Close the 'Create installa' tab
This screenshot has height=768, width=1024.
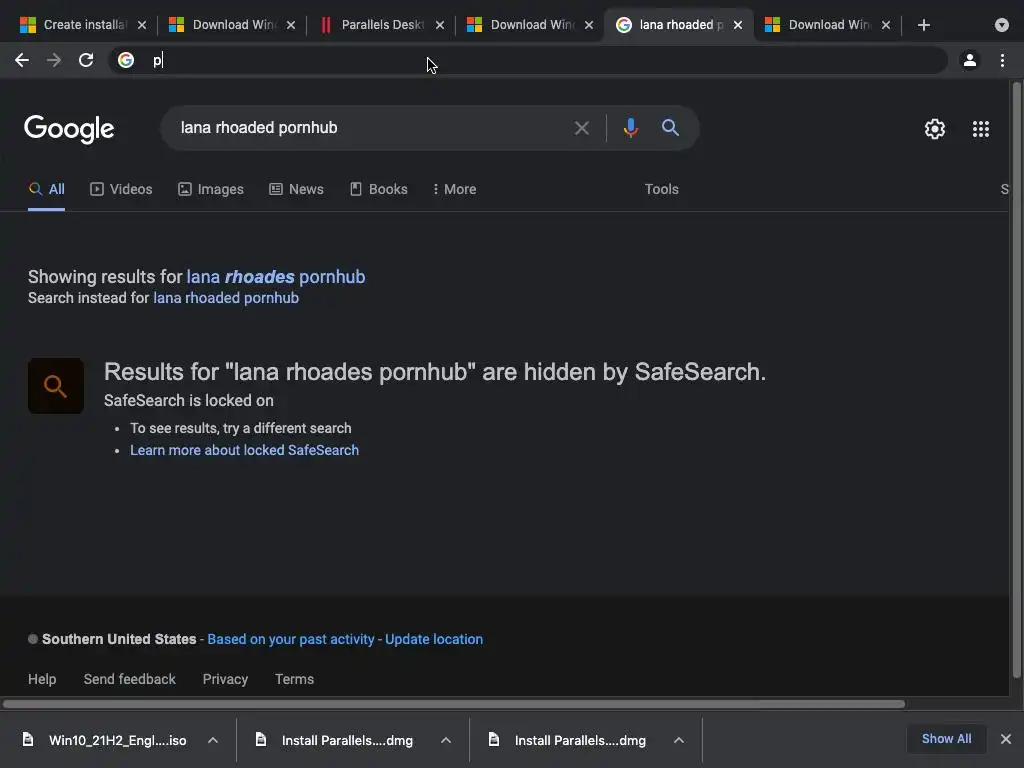[x=142, y=25]
